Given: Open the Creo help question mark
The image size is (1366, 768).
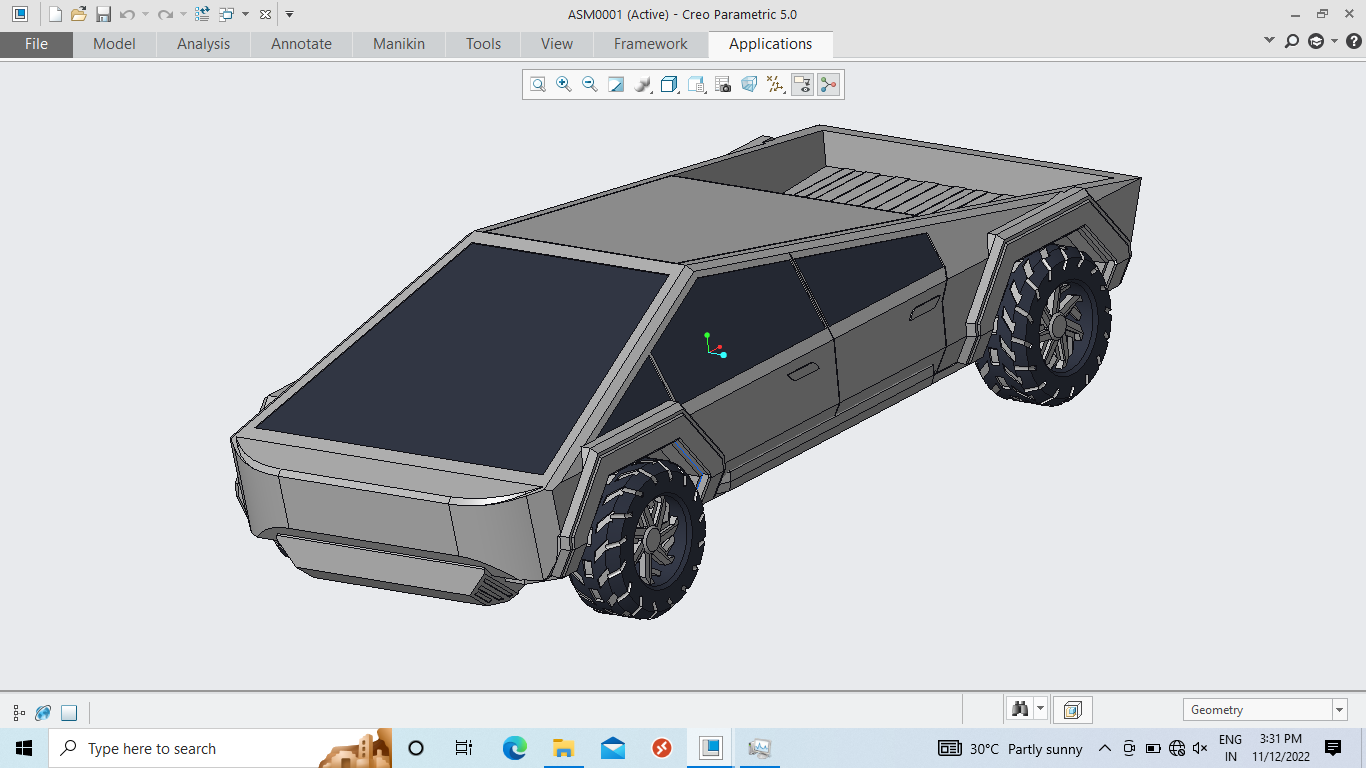Looking at the screenshot, I should coord(1354,41).
